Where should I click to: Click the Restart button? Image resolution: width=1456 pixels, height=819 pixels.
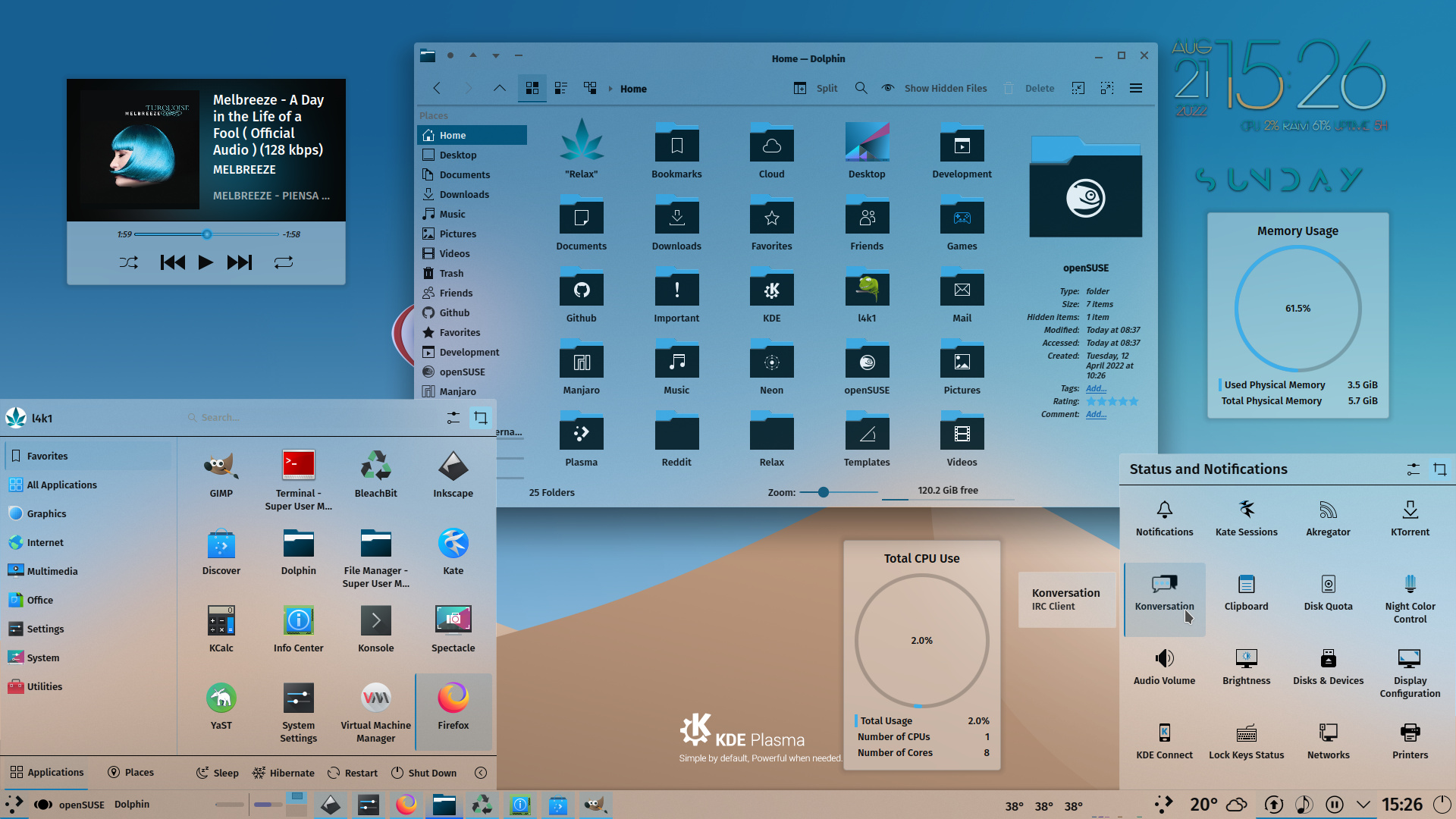click(x=353, y=773)
